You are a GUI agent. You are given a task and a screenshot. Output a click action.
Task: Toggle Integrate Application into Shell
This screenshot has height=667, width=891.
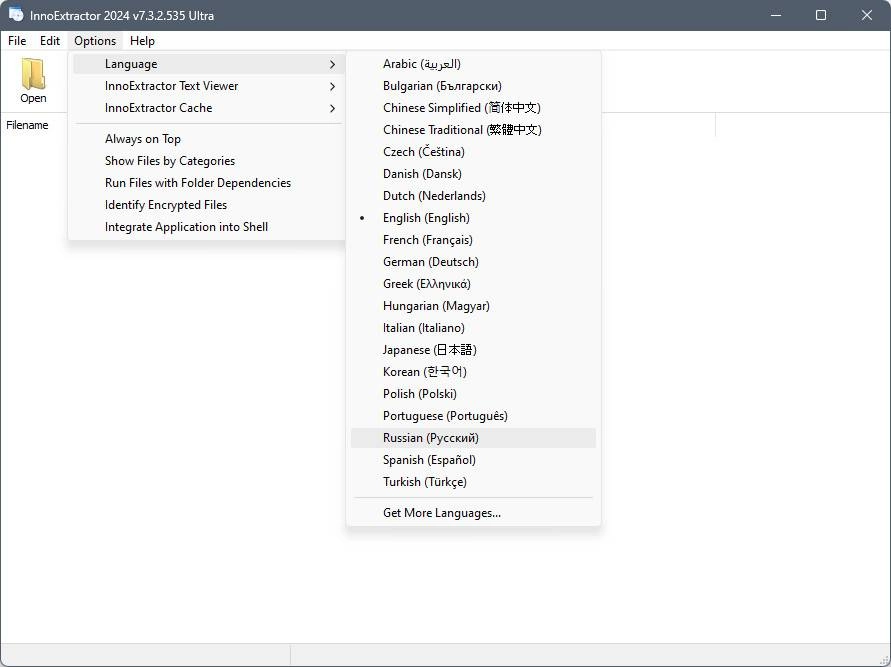pyautogui.click(x=208, y=227)
